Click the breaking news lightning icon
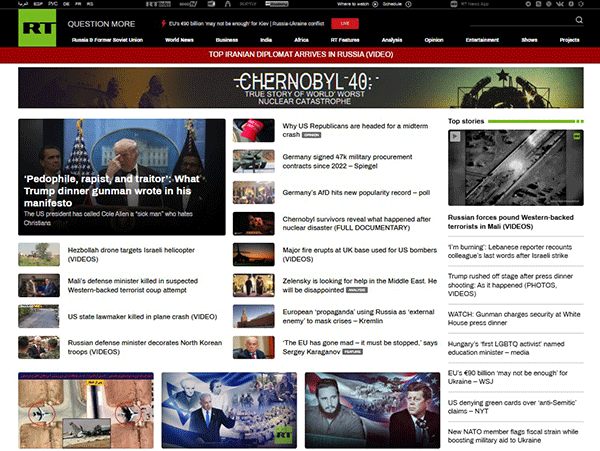The image size is (600, 451). point(164,21)
